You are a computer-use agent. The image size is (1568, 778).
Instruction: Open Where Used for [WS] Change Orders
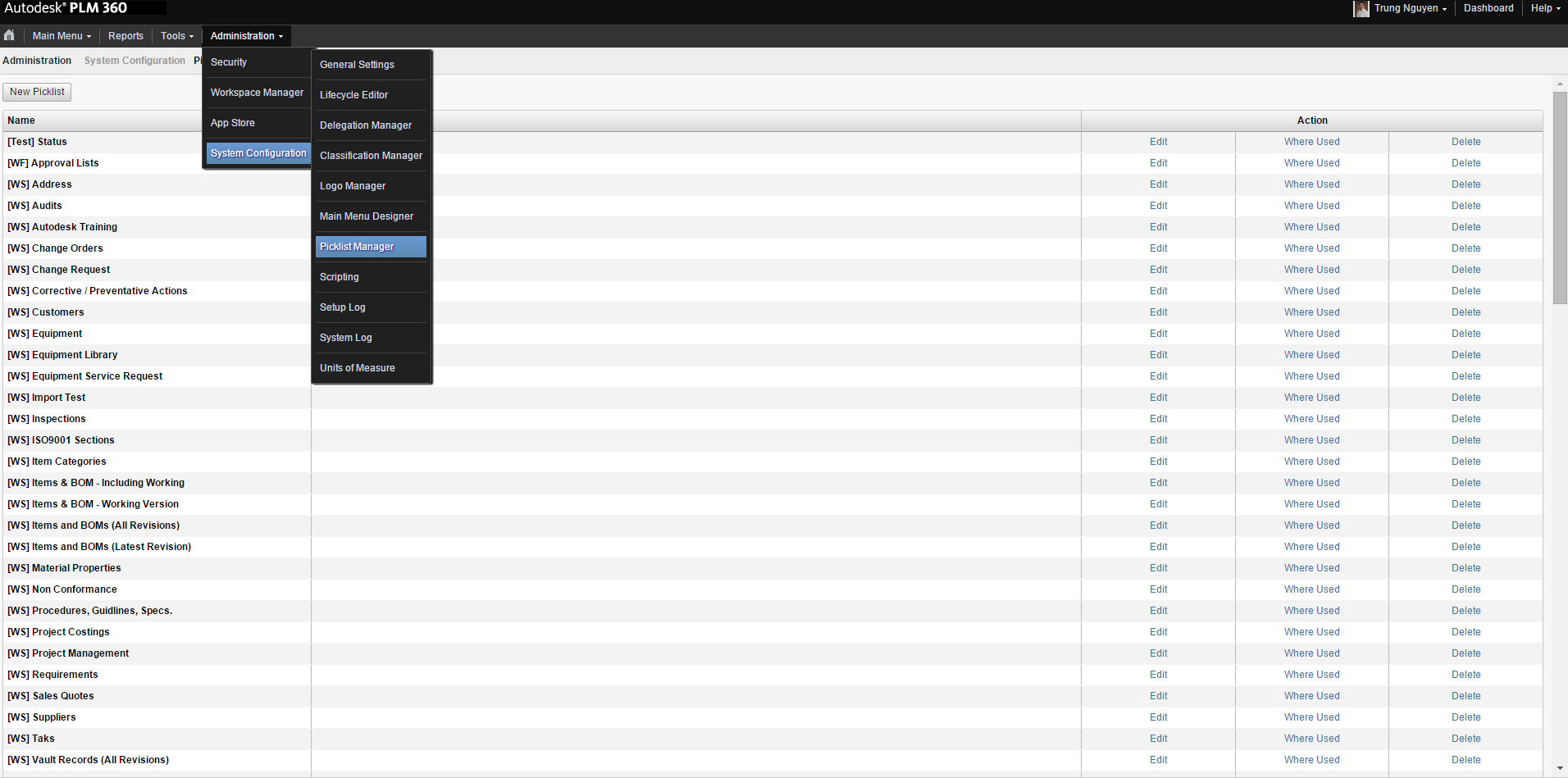[x=1310, y=248]
